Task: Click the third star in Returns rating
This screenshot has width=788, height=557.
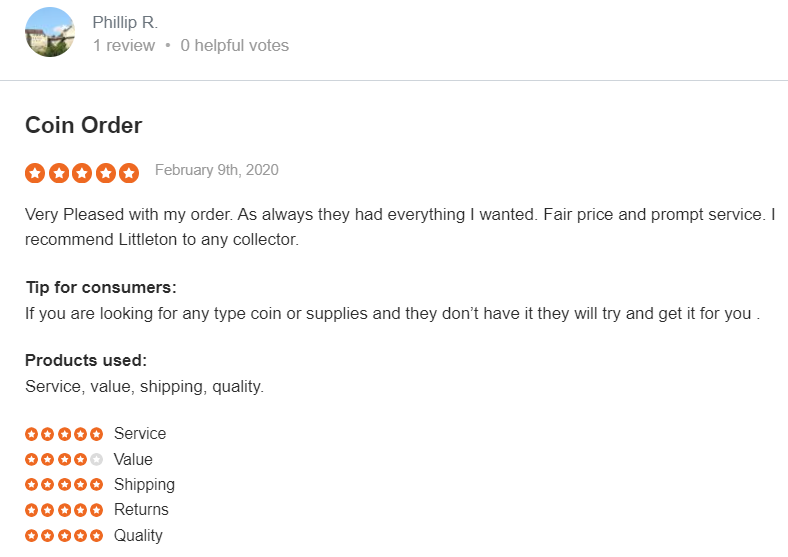Action: tap(64, 510)
